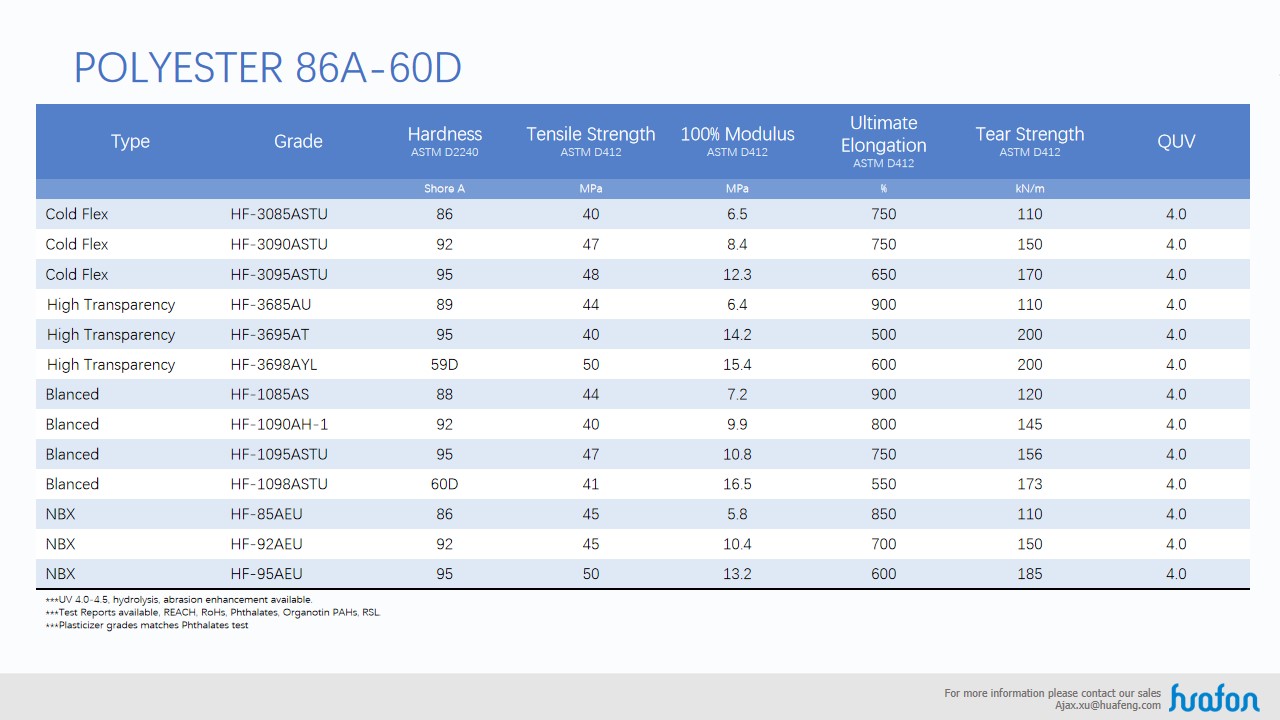Click the 'Hardness' column header

tap(444, 134)
